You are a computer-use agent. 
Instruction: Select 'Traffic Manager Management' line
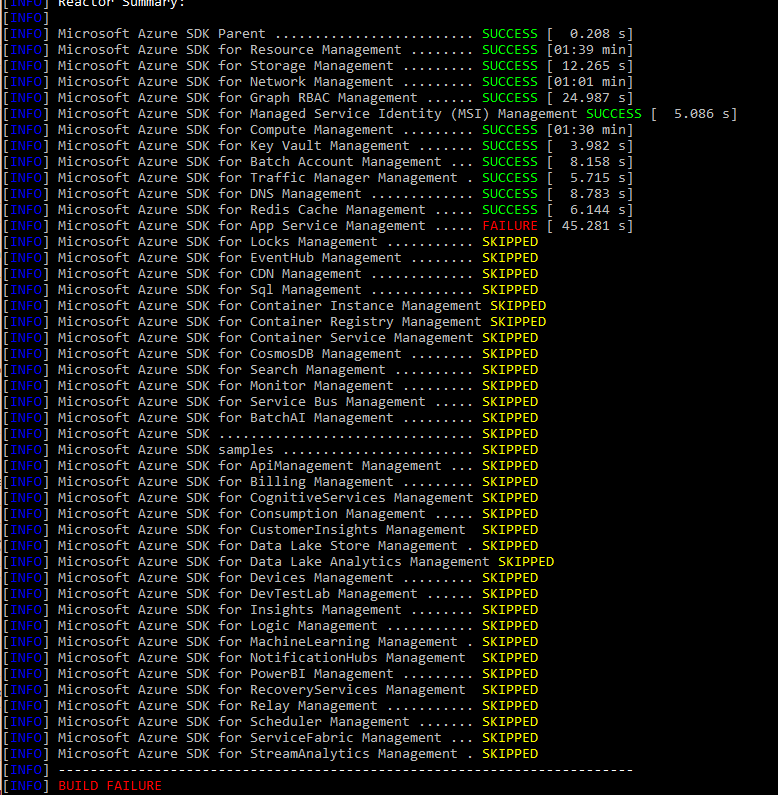318,178
